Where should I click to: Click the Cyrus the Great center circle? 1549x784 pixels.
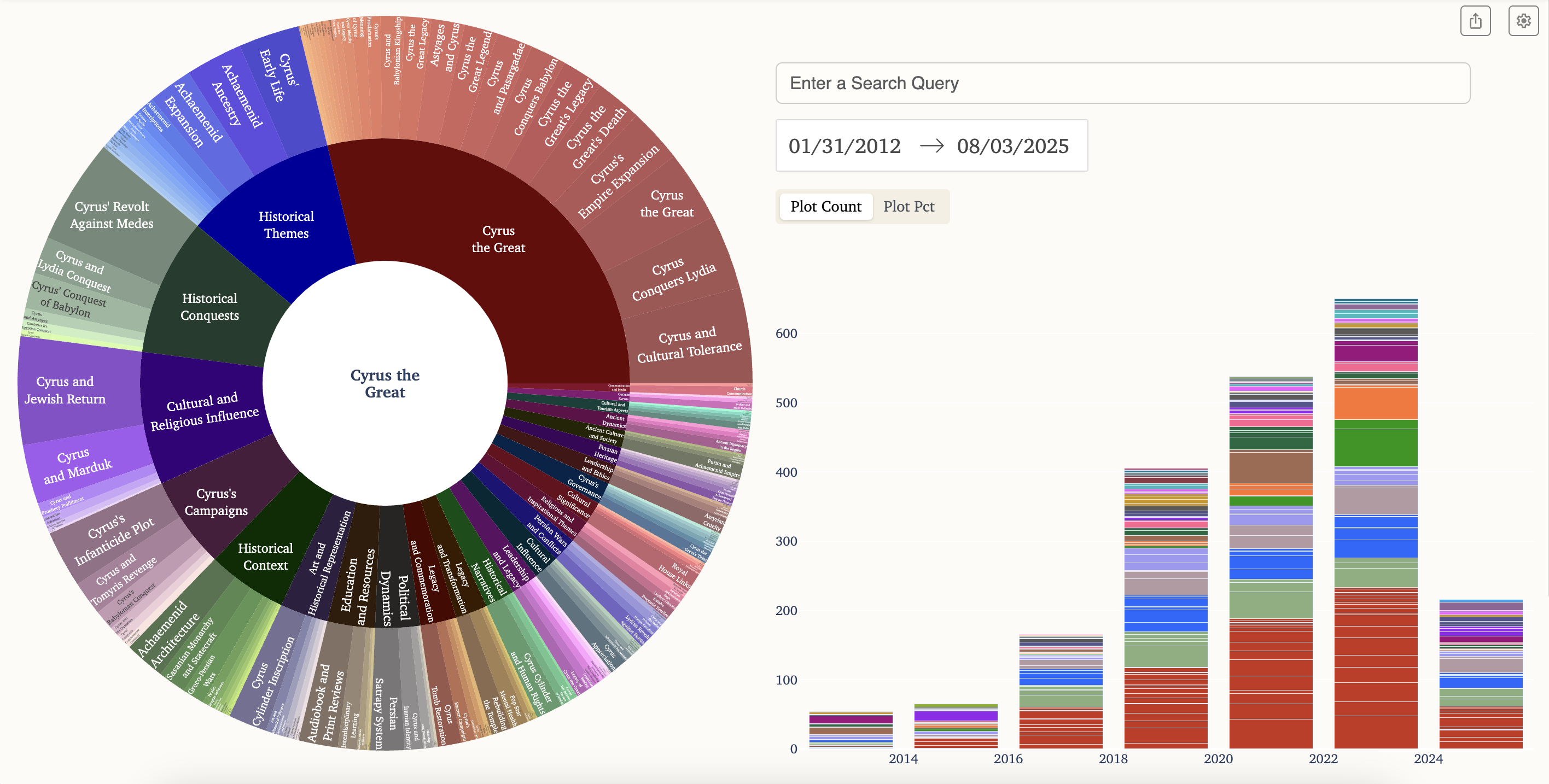(x=385, y=384)
